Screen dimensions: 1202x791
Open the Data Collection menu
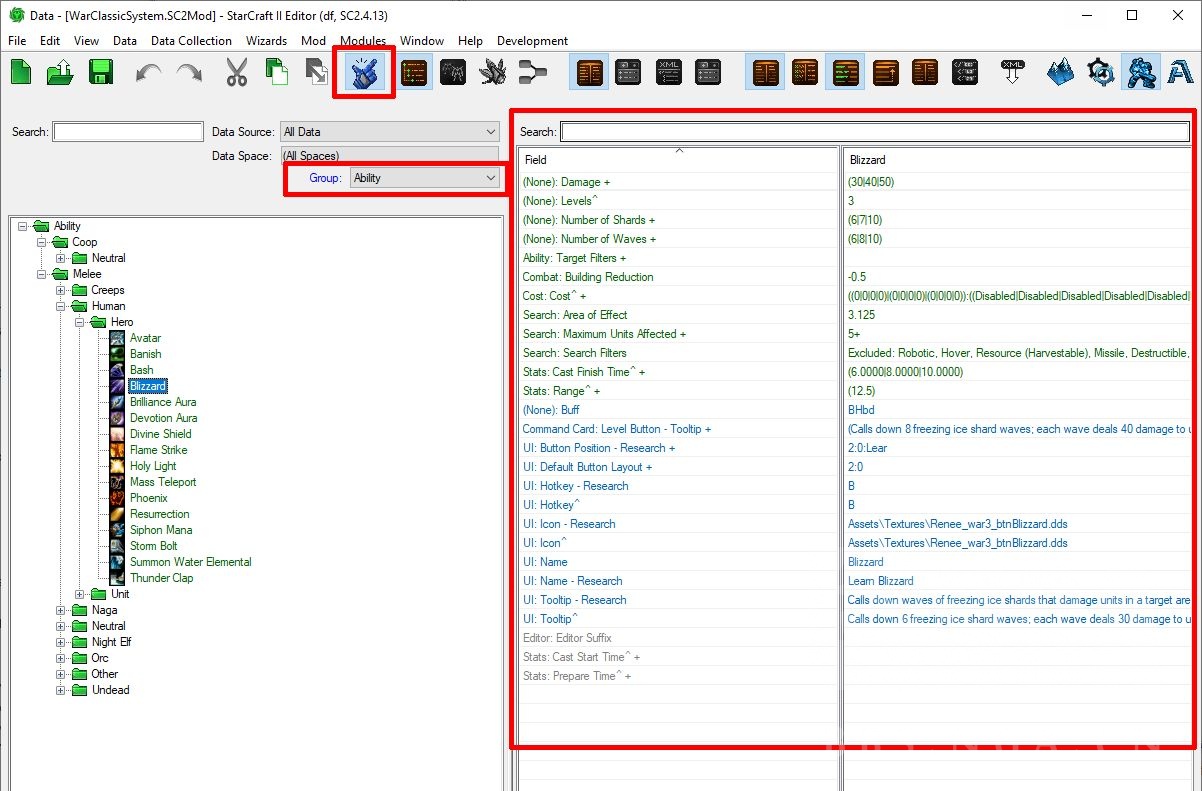point(191,41)
